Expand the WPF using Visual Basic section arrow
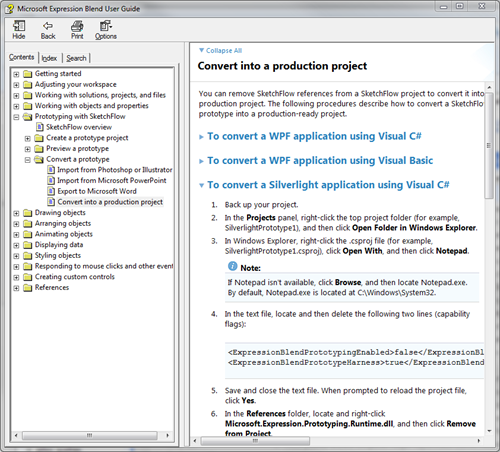This screenshot has width=500, height=452. pyautogui.click(x=201, y=161)
